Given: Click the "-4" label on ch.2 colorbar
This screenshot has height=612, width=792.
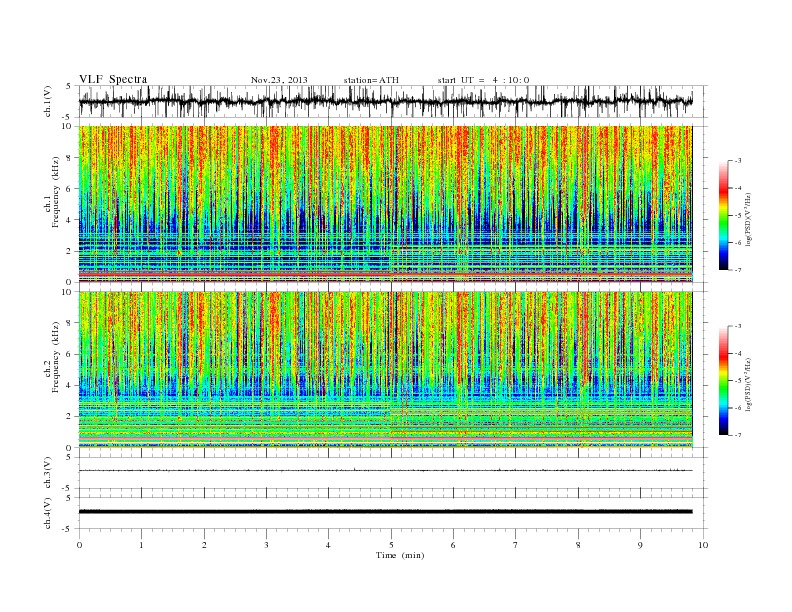Looking at the screenshot, I should point(738,353).
